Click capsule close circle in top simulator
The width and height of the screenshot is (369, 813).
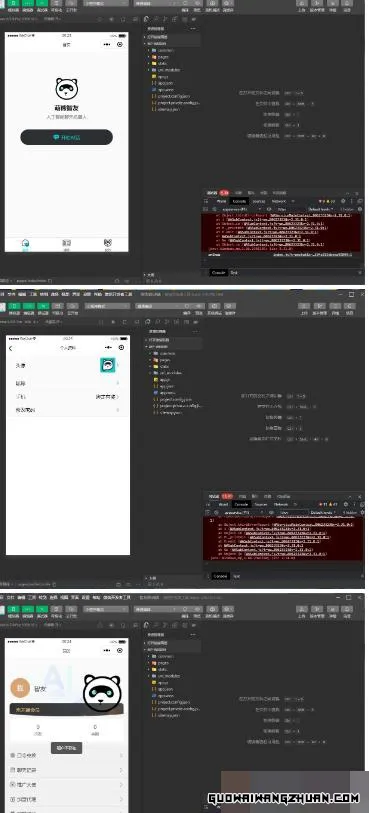coord(120,45)
